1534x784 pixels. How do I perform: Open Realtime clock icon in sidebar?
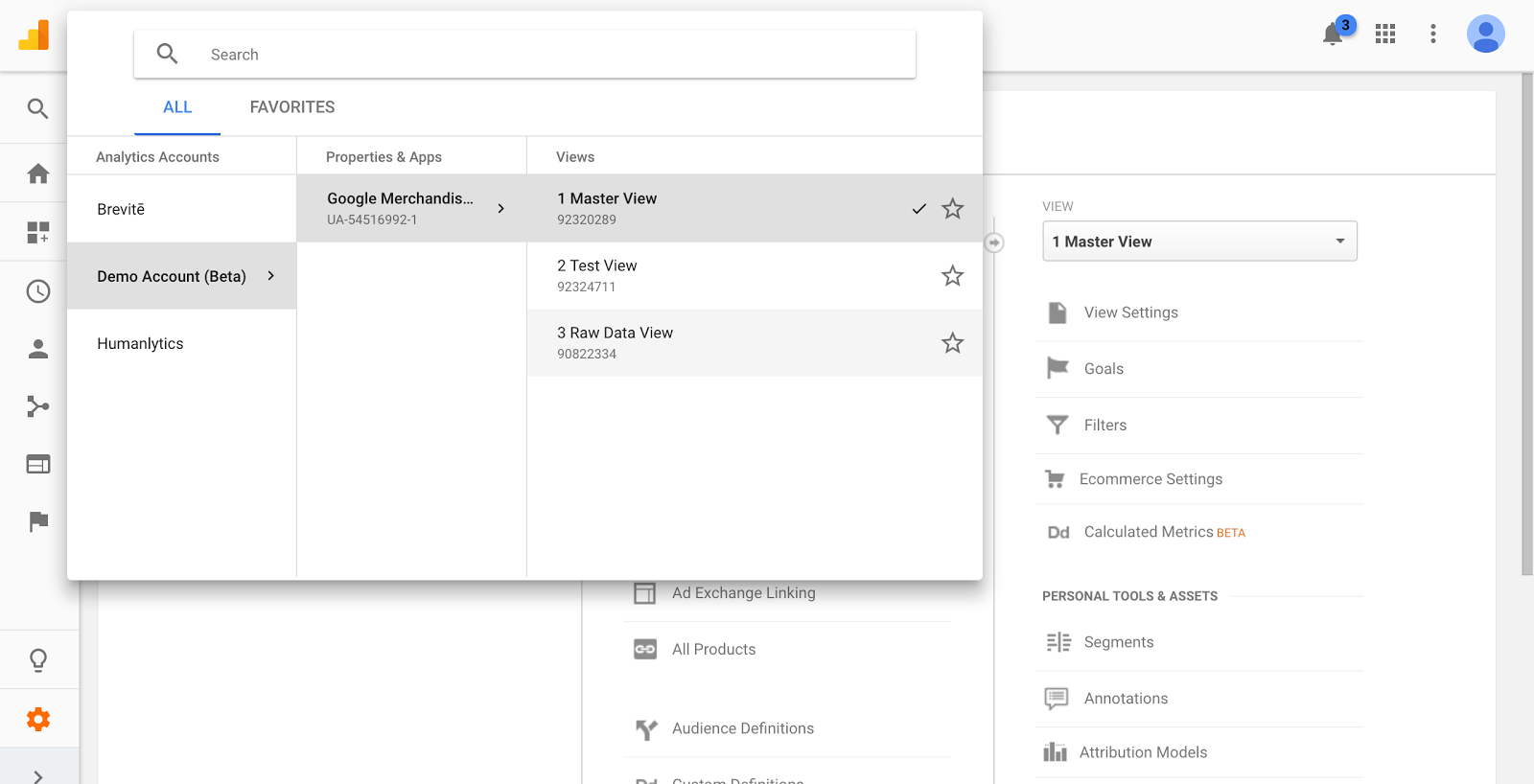pyautogui.click(x=38, y=291)
